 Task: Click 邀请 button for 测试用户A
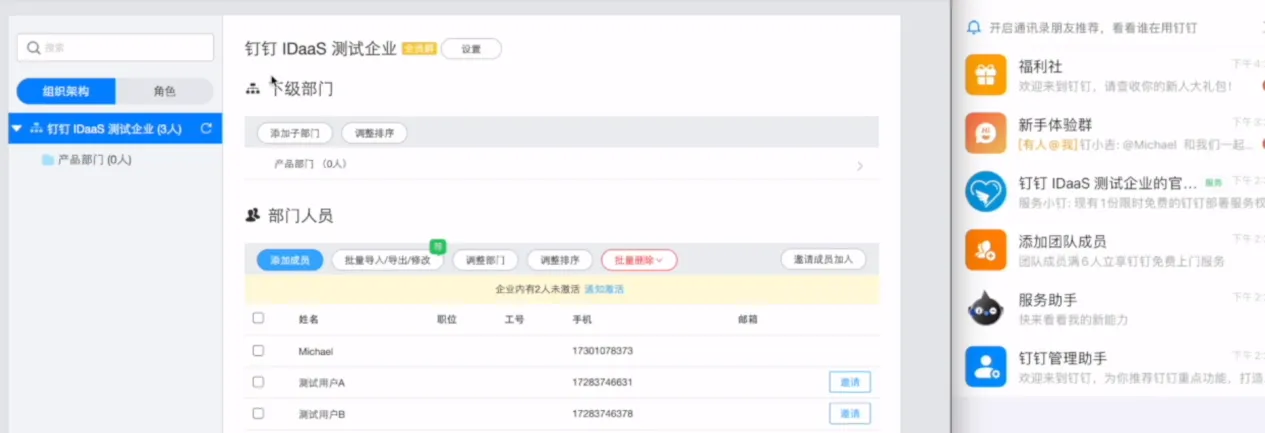[850, 382]
